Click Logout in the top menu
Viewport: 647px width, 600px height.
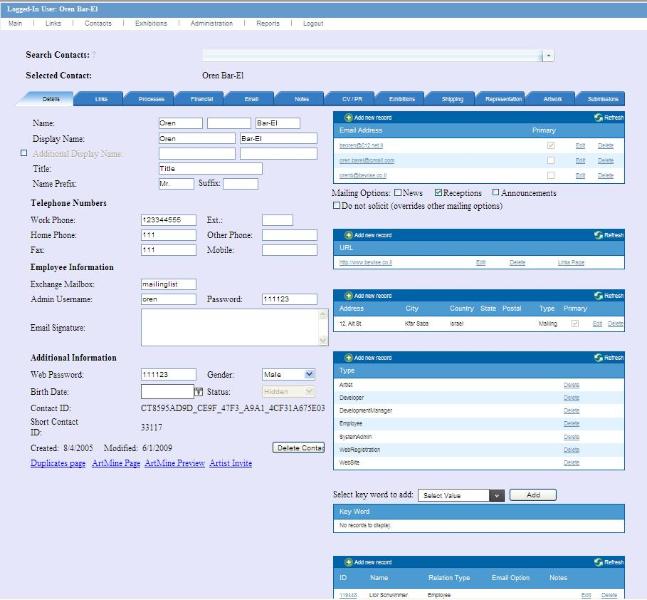pos(313,24)
